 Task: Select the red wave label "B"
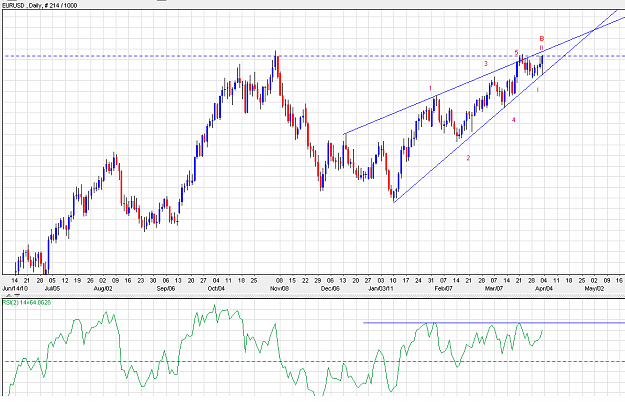[542, 39]
